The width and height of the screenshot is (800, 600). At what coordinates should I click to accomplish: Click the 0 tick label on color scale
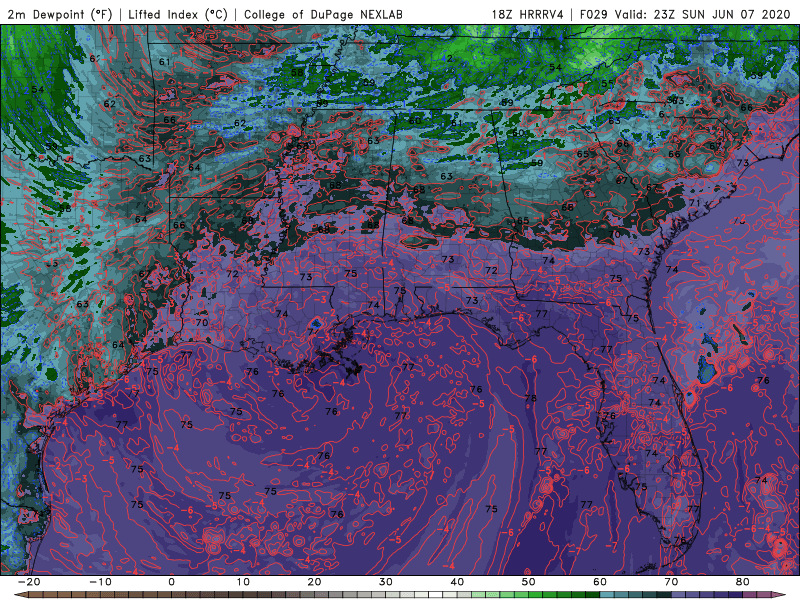pos(171,582)
